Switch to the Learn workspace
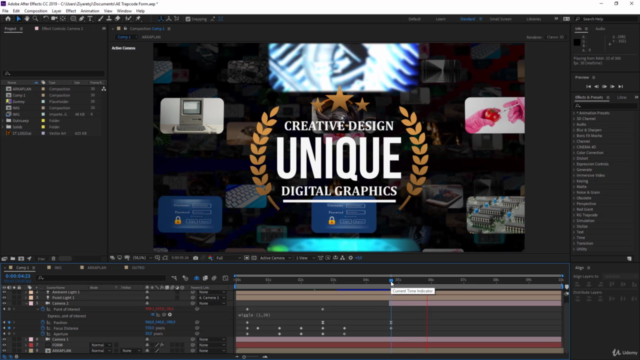 point(440,19)
